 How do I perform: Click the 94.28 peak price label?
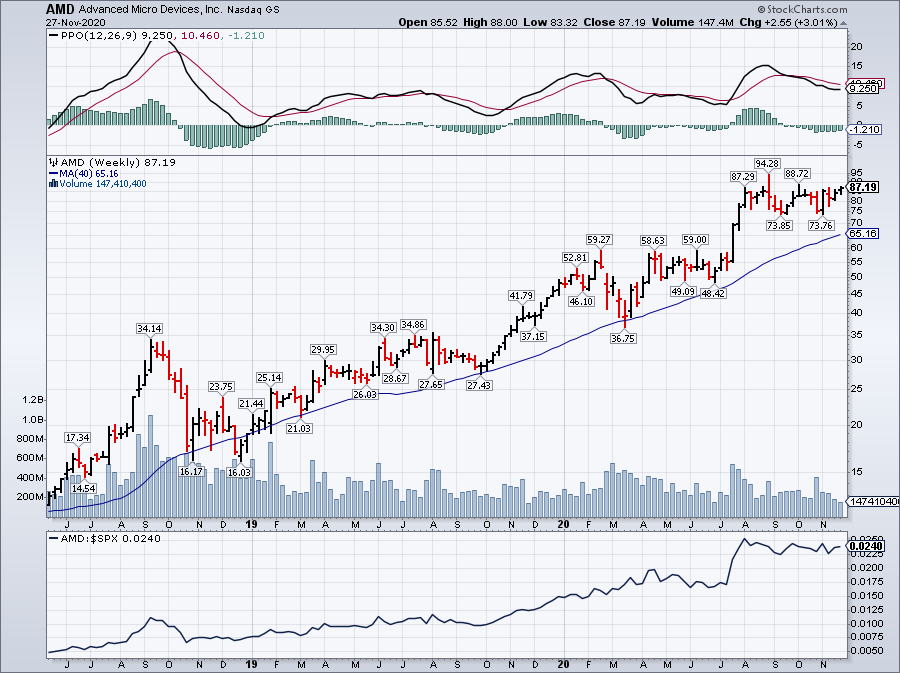[x=766, y=164]
